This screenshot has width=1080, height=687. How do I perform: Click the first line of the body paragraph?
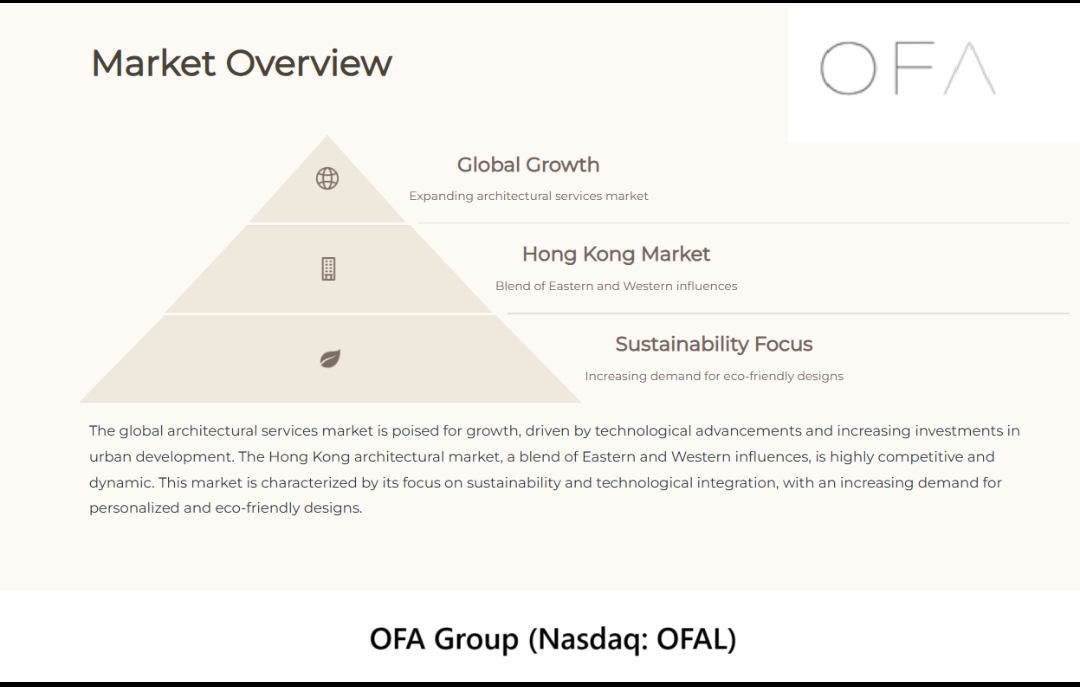click(554, 431)
